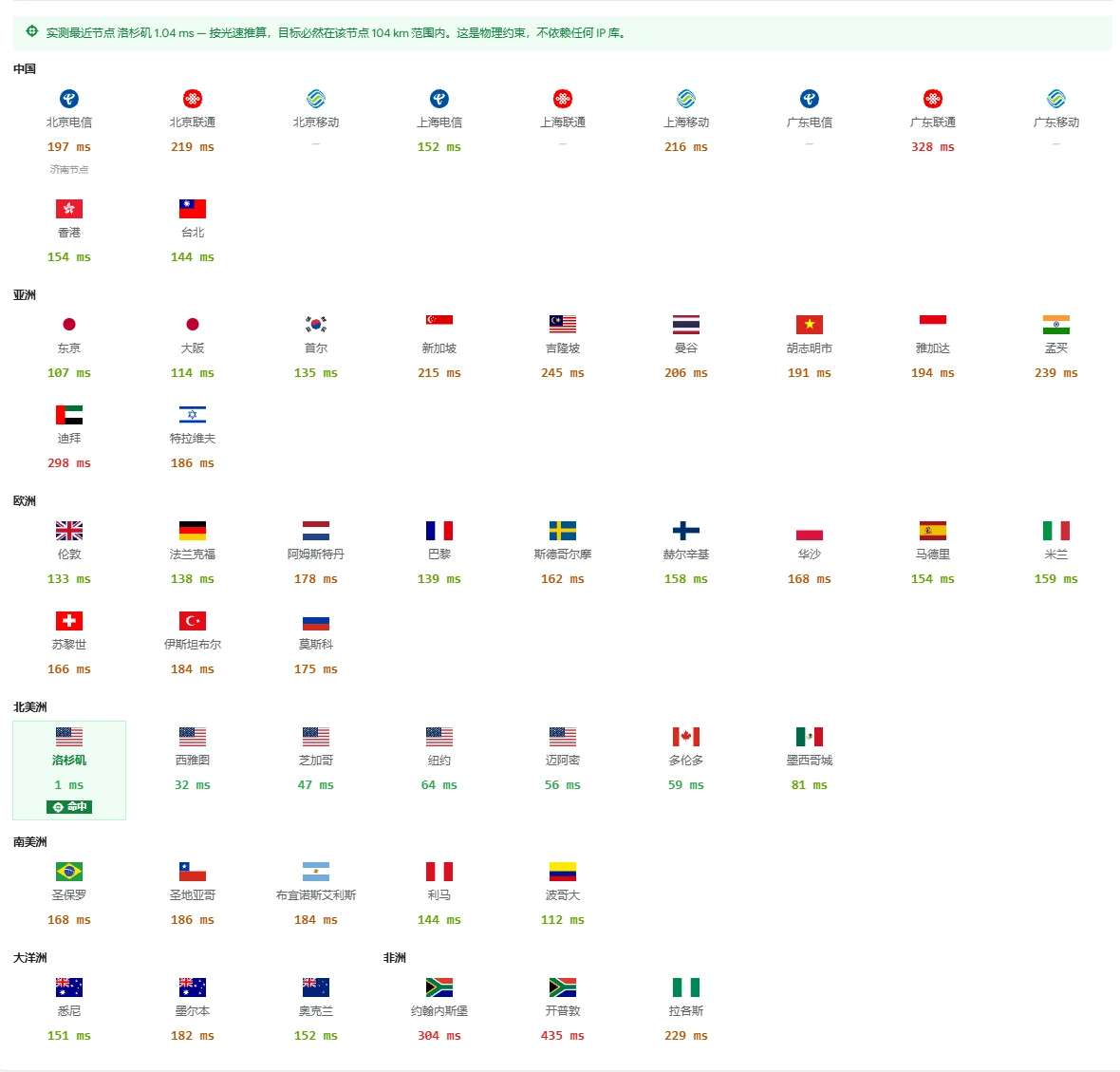Click the India flag above 孟买
Viewport: 1120px width, 1072px height.
coord(1056,325)
